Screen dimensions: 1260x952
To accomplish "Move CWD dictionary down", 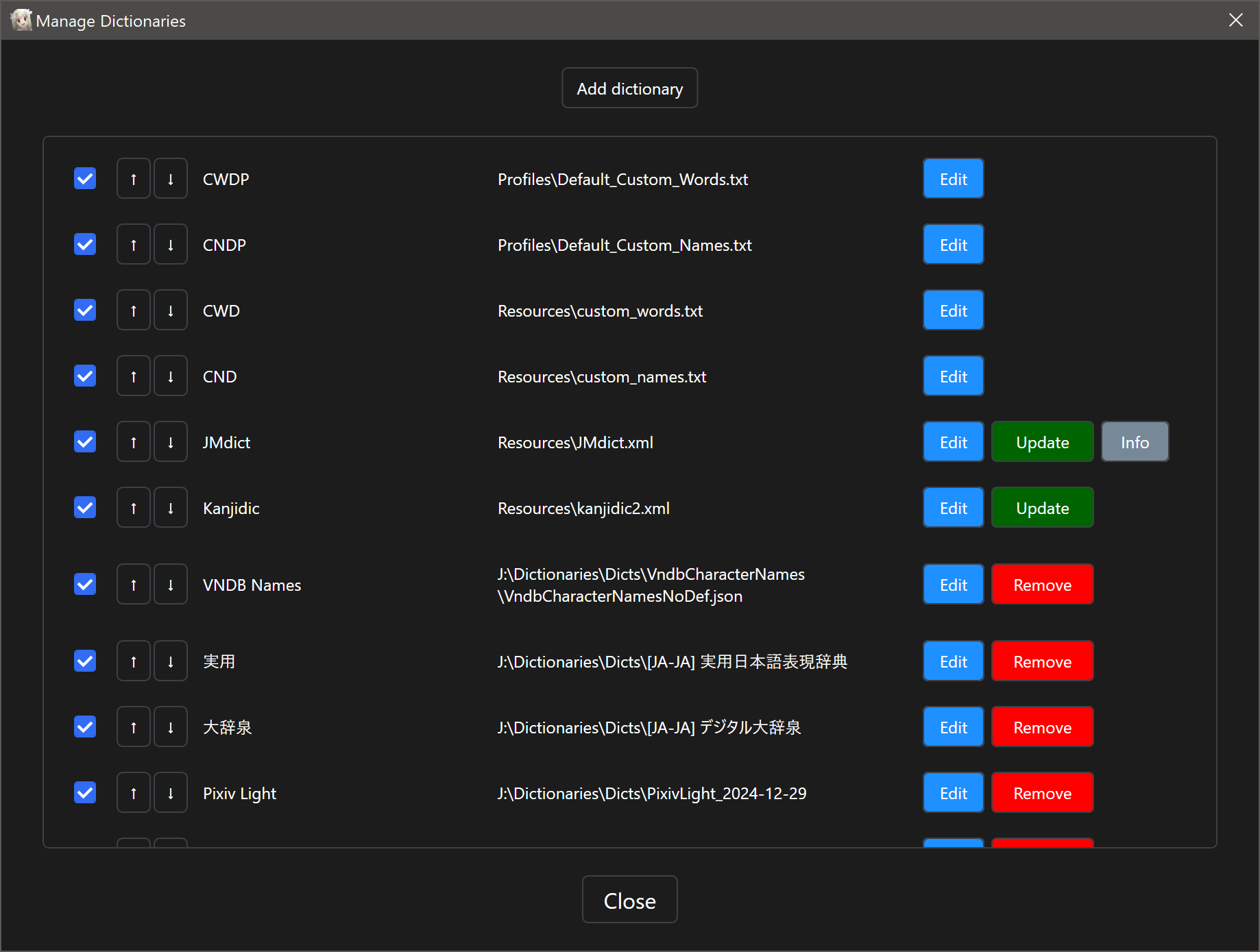I will point(171,310).
